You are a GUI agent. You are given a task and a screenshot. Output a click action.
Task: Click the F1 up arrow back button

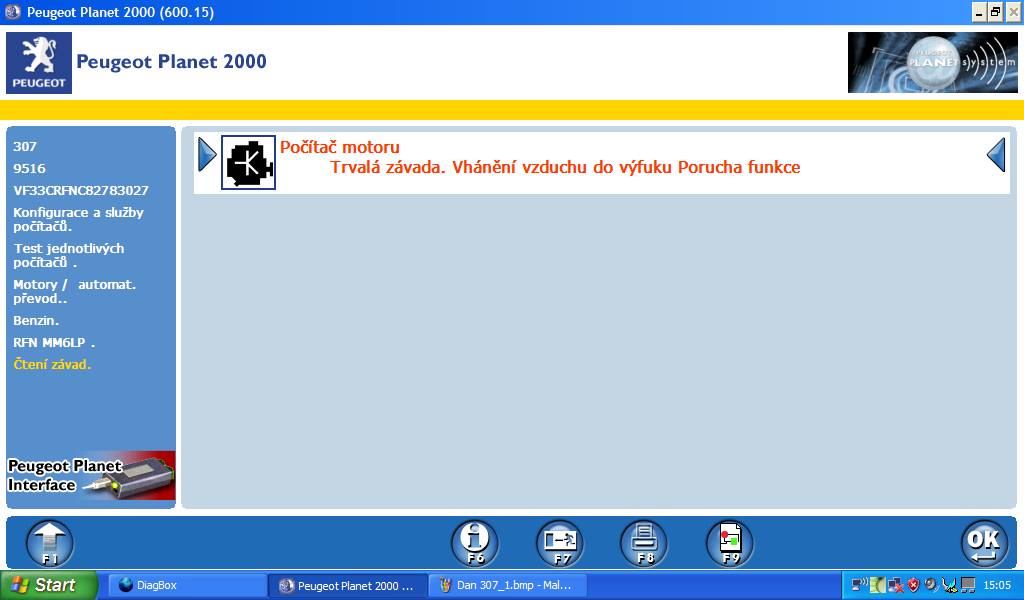point(50,543)
